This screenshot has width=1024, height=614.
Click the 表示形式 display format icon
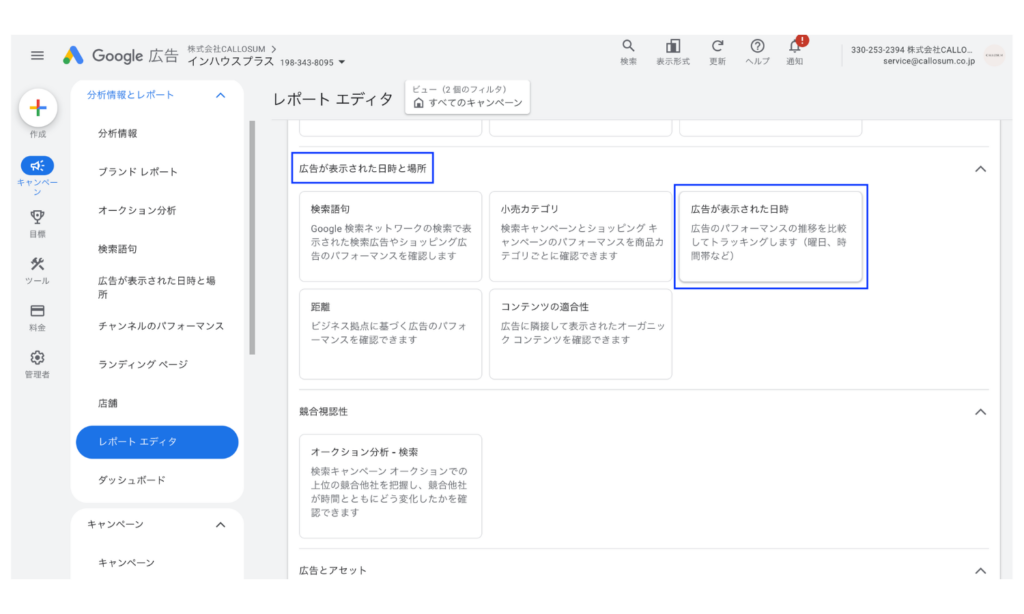[x=672, y=47]
